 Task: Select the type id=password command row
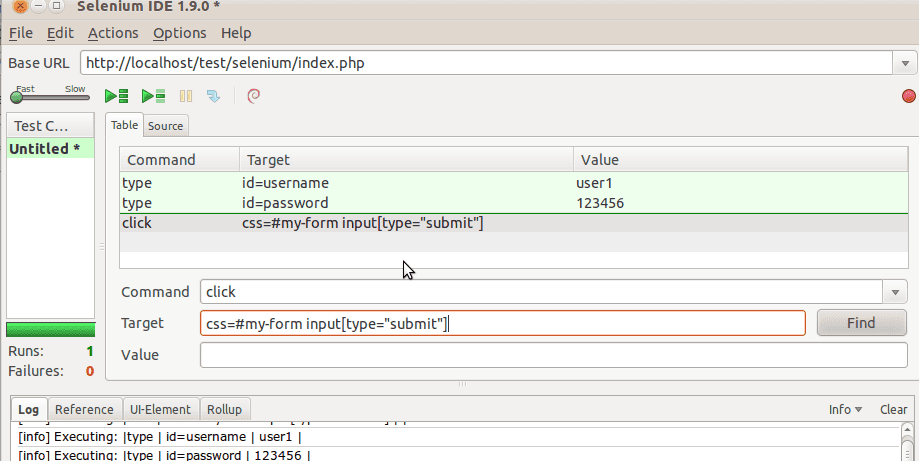(514, 203)
